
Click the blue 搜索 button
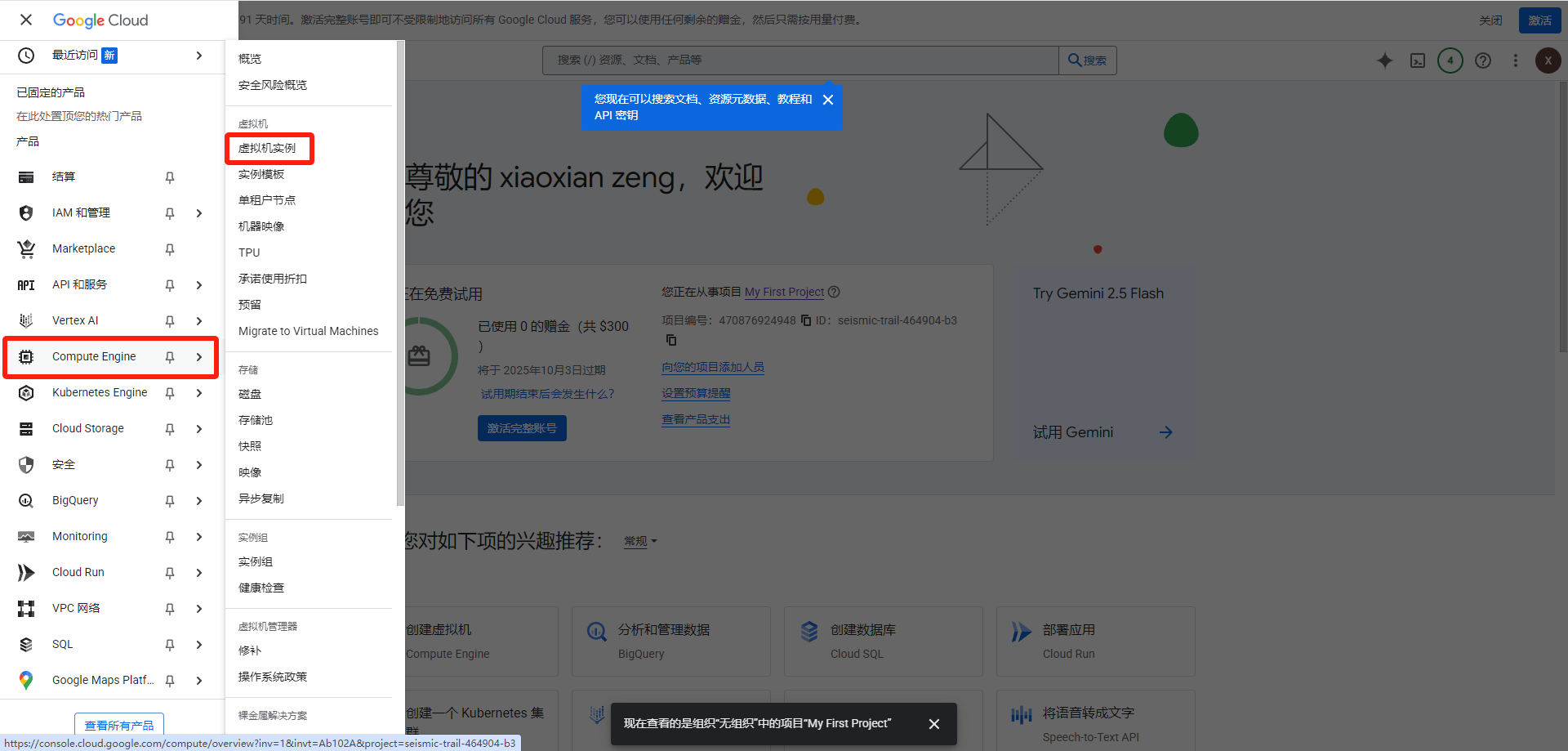[1088, 60]
